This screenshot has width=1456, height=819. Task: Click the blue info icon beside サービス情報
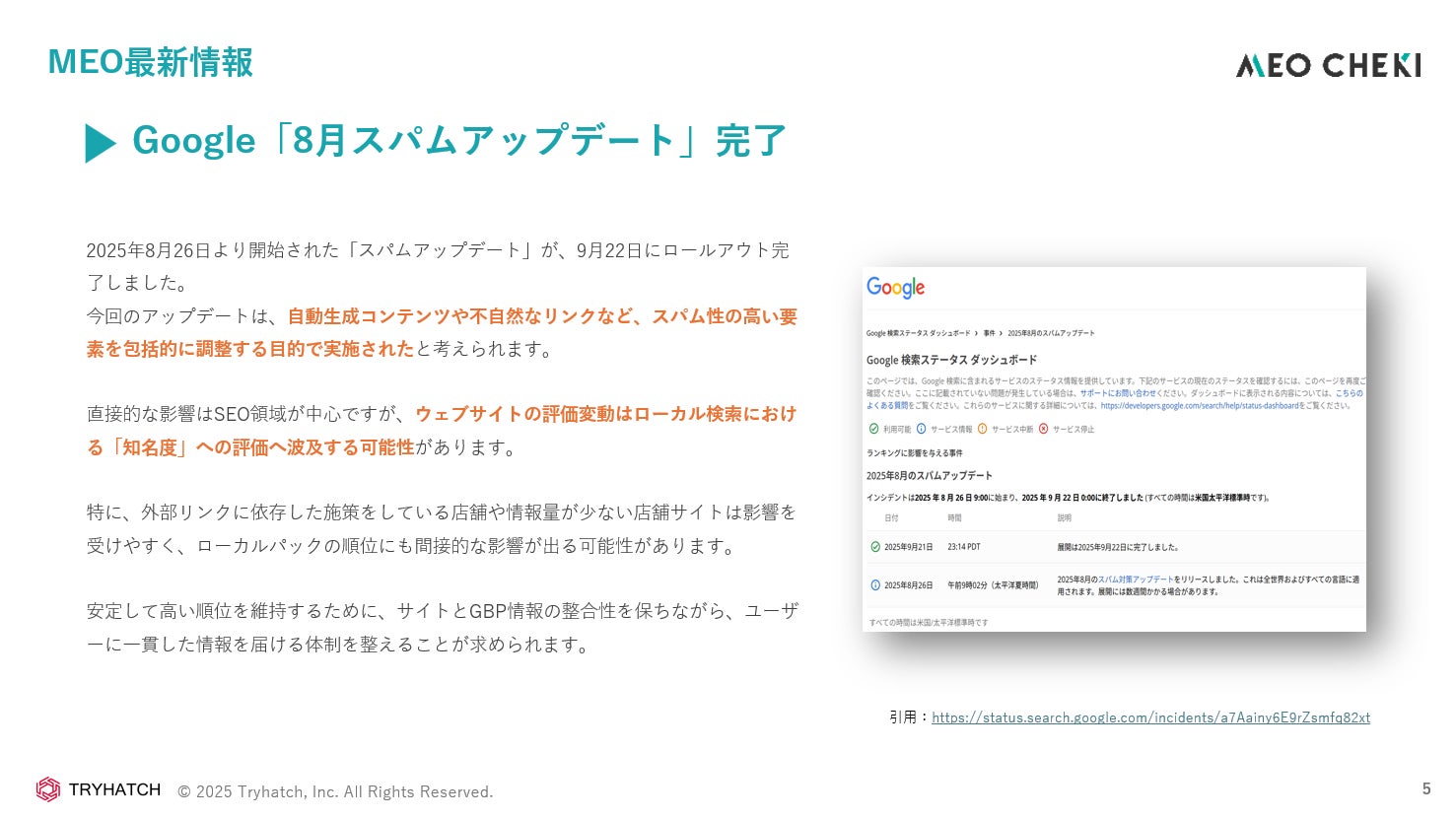(922, 429)
